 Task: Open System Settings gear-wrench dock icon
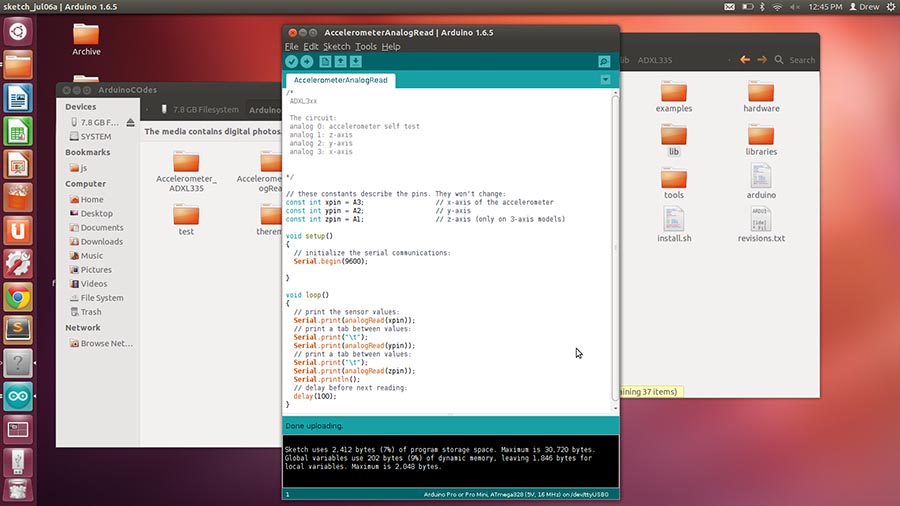click(18, 264)
